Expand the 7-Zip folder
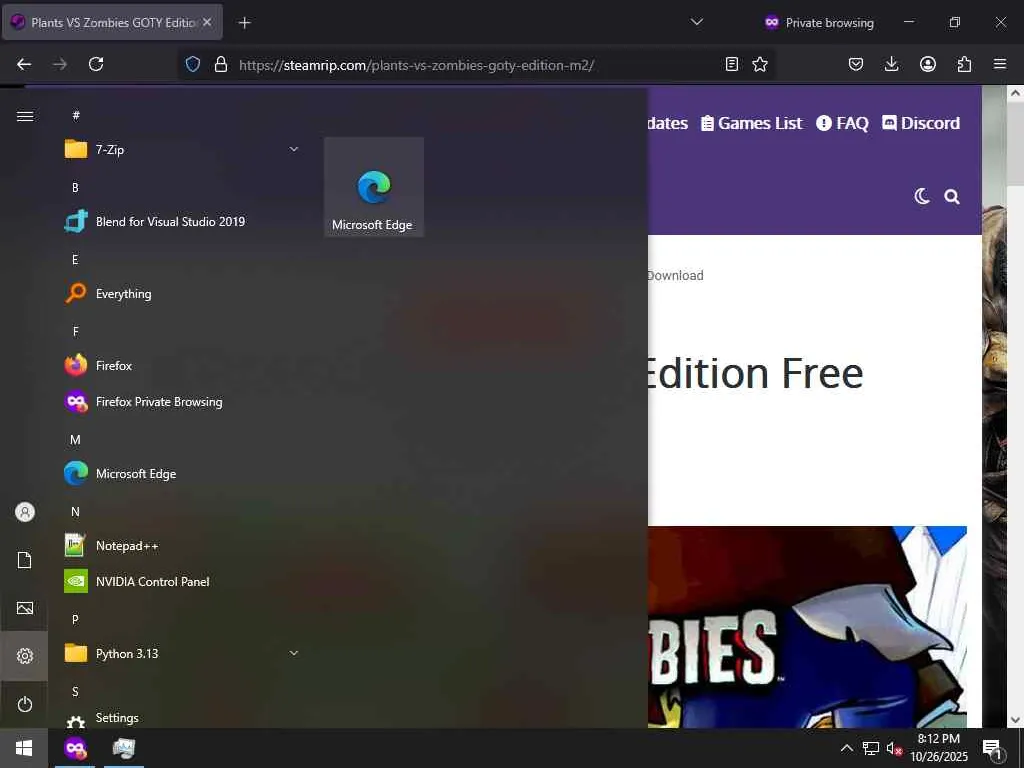The width and height of the screenshot is (1024, 768). coord(183,150)
